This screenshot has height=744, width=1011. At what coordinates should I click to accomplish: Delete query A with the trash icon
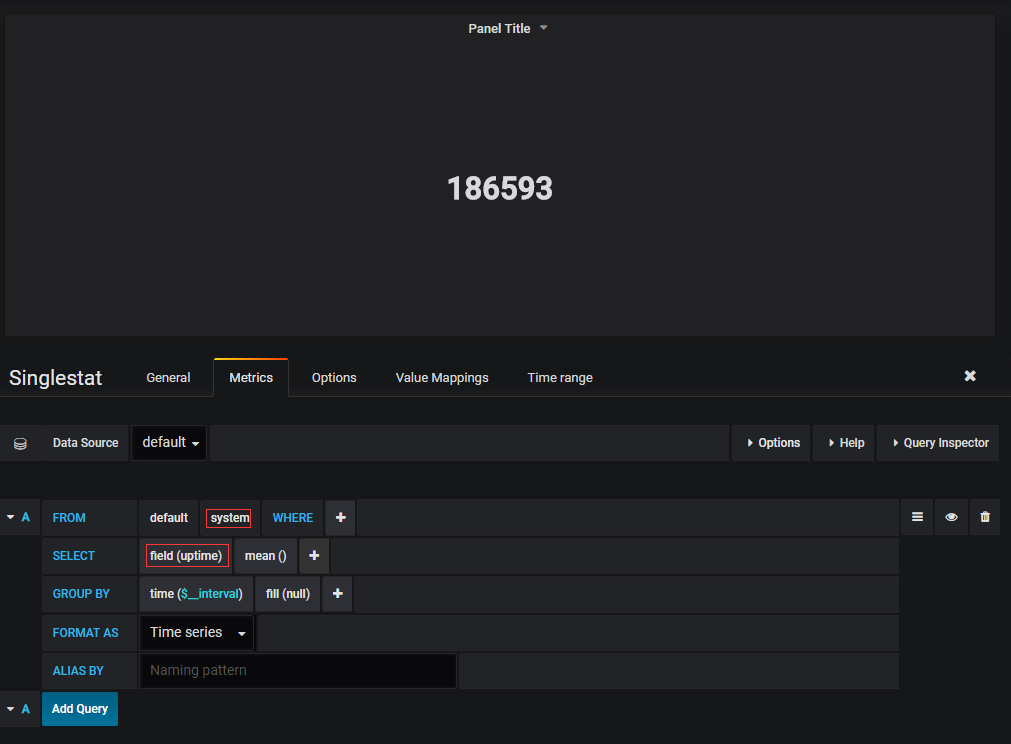(x=985, y=517)
